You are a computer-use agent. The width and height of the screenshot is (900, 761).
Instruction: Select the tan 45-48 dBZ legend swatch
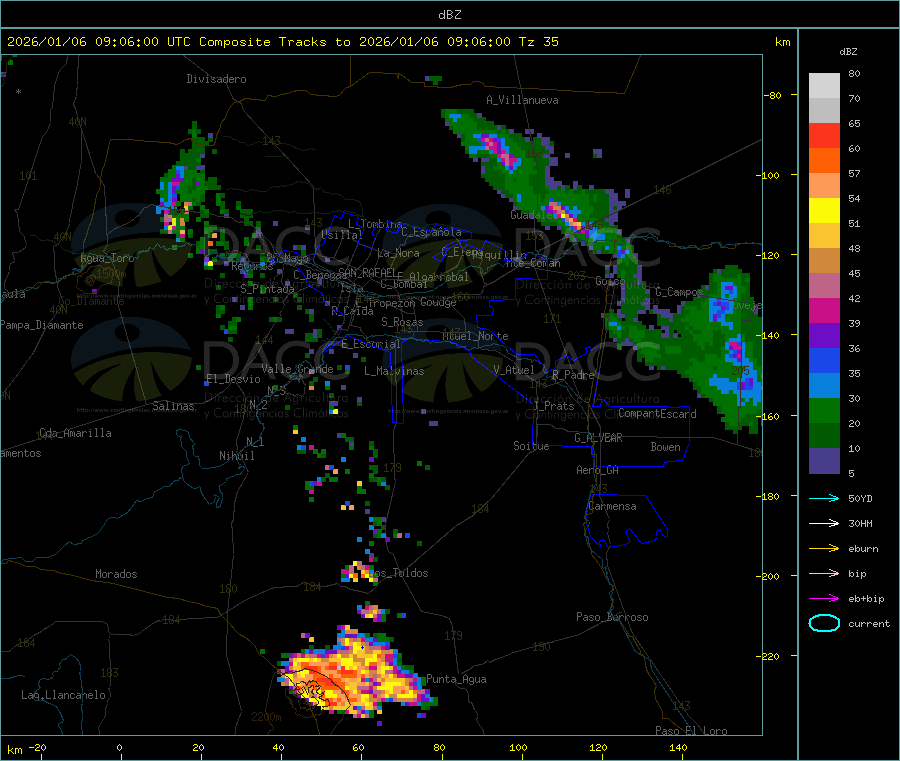[x=824, y=261]
